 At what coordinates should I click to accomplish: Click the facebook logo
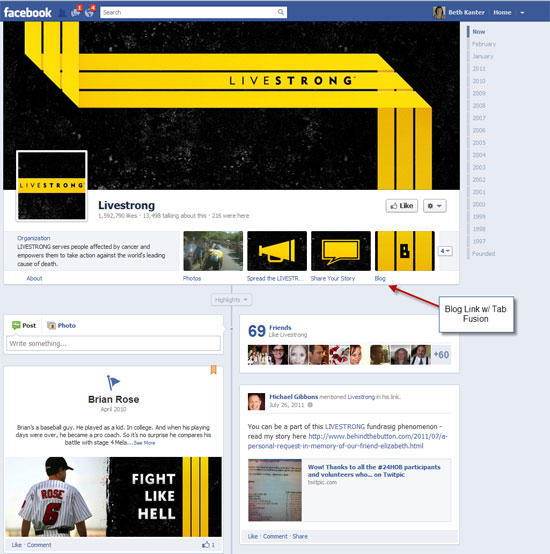28,12
